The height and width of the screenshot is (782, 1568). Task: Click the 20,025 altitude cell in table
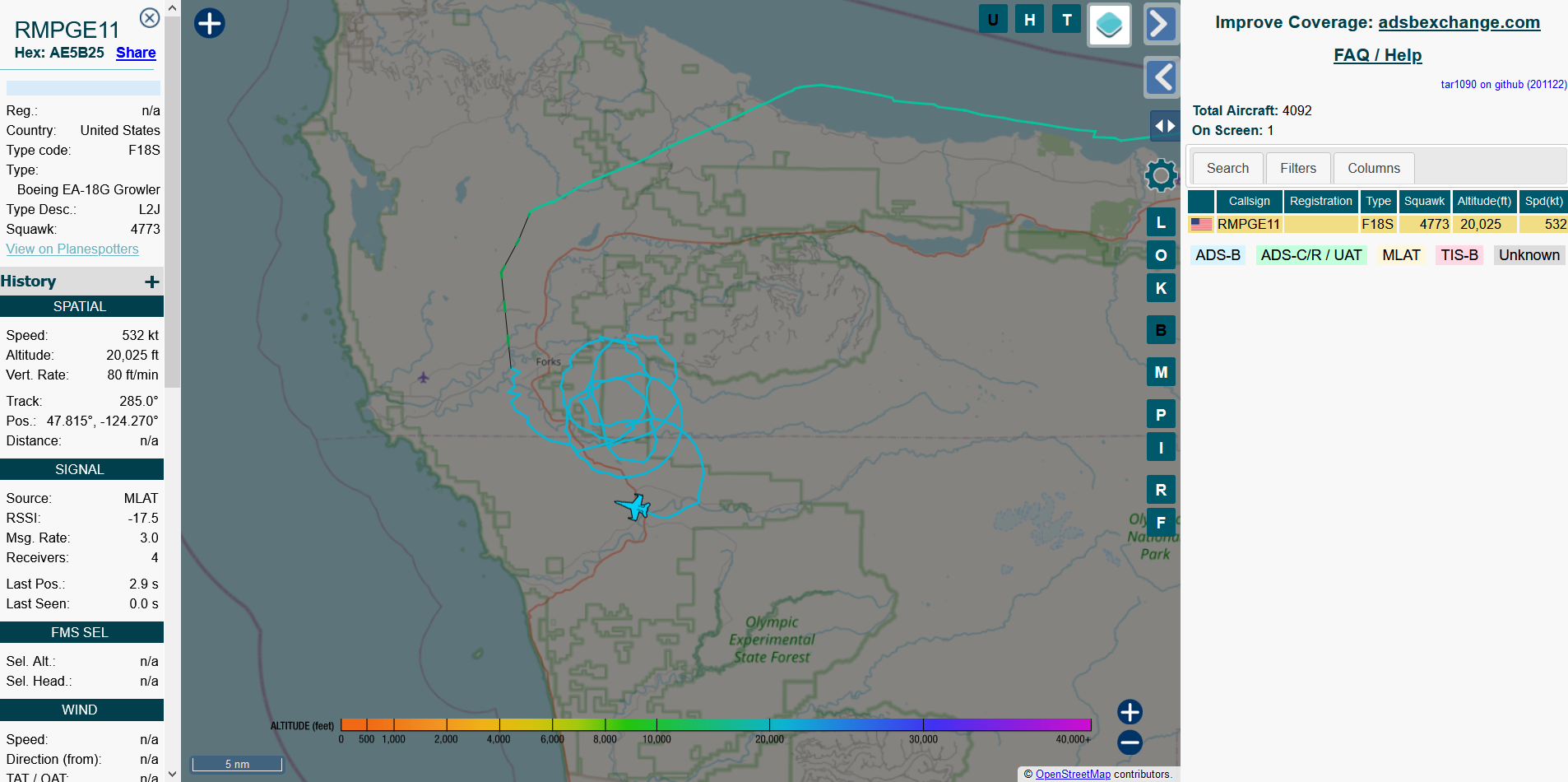pyautogui.click(x=1484, y=224)
